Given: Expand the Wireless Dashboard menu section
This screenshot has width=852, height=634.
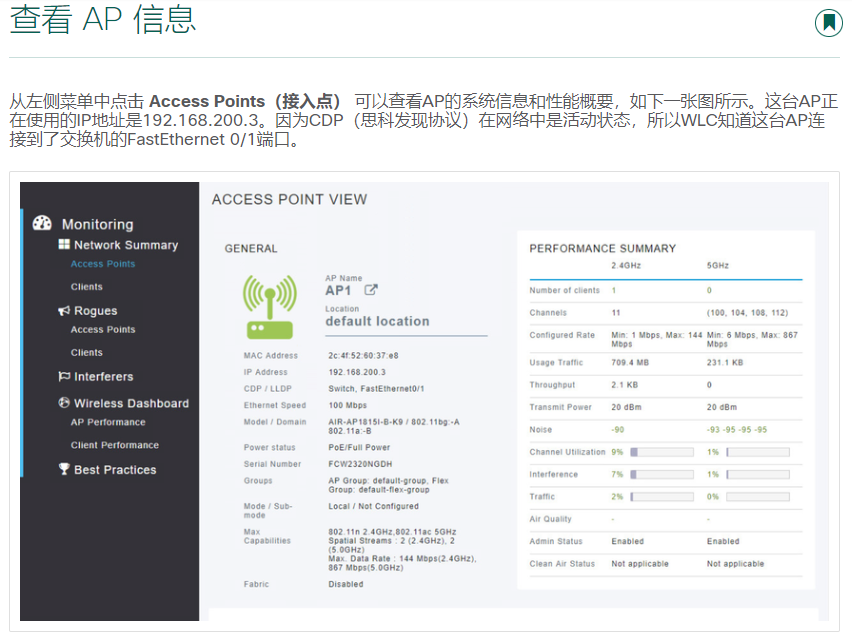Looking at the screenshot, I should [131, 403].
